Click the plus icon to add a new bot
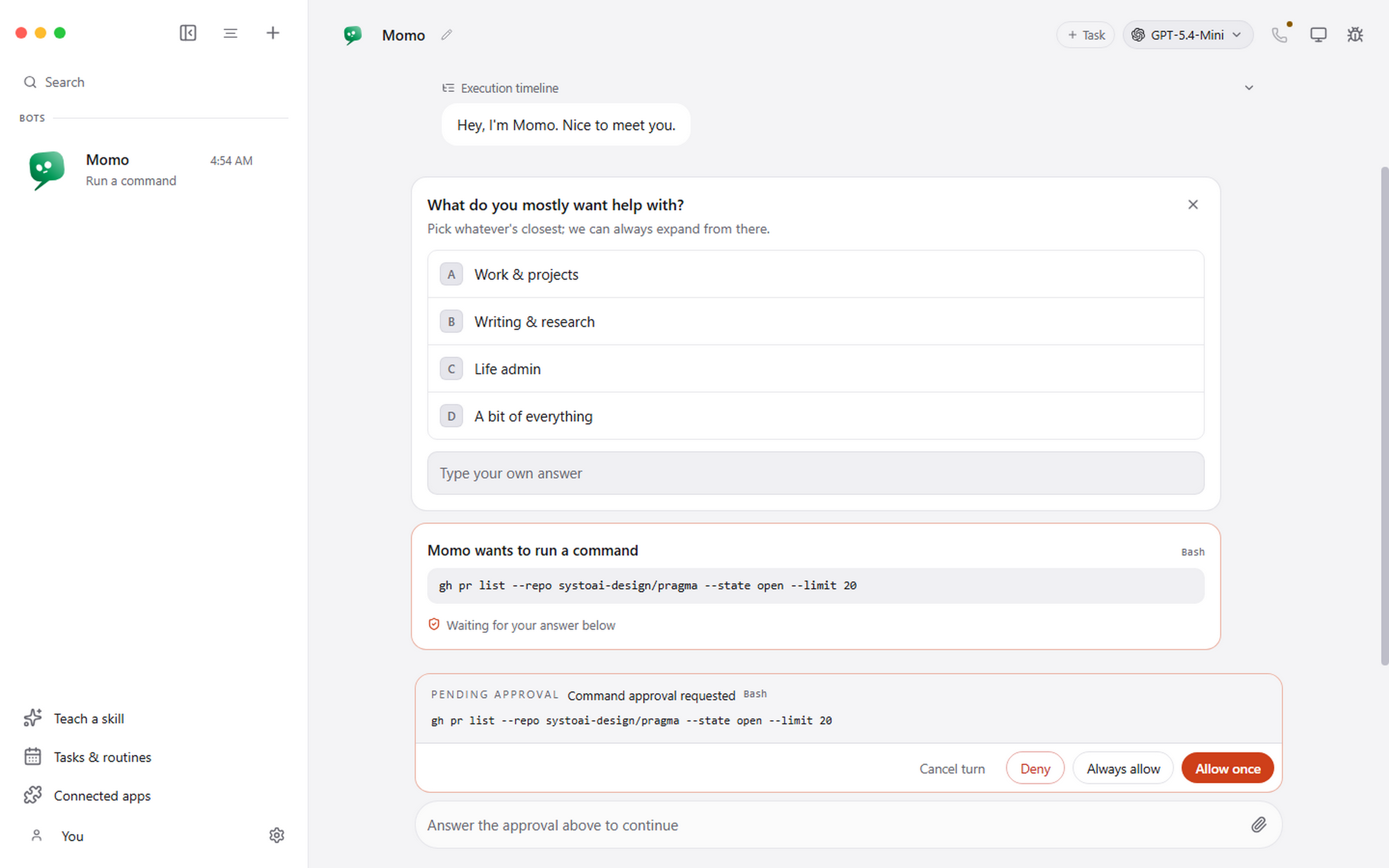Viewport: 1389px width, 868px height. pyautogui.click(x=272, y=33)
